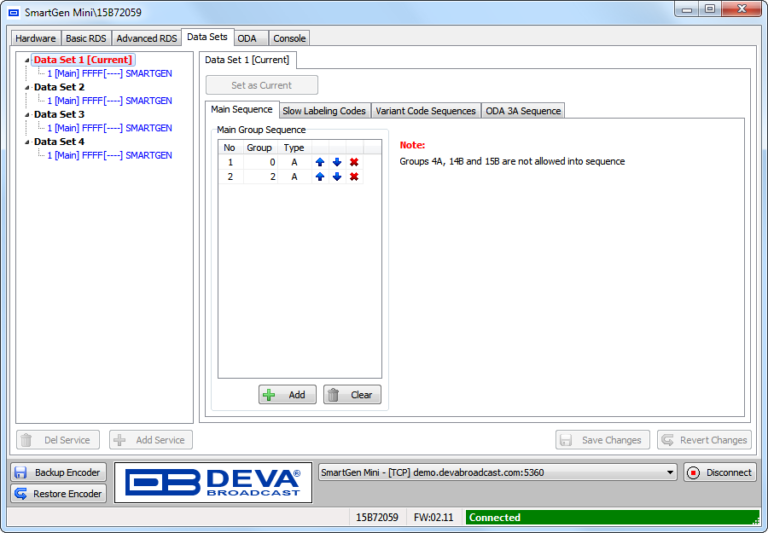The height and width of the screenshot is (533, 768).
Task: Delete group 2A row with red X
Action: (x=354, y=177)
